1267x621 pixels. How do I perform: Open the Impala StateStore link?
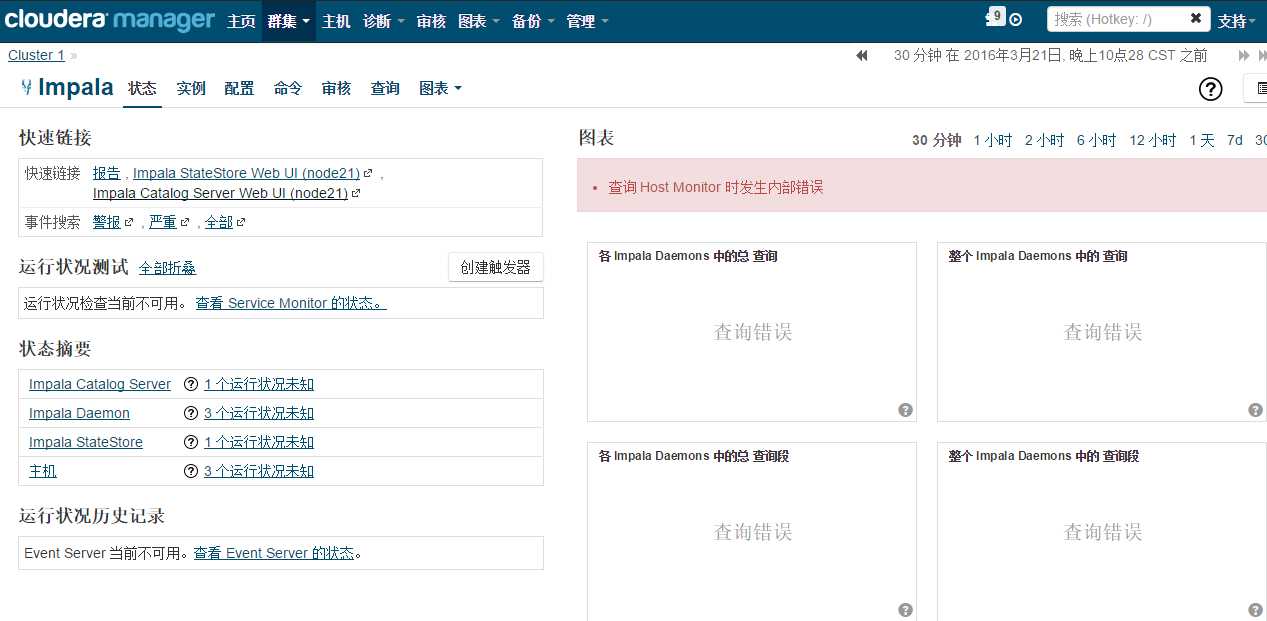(86, 442)
